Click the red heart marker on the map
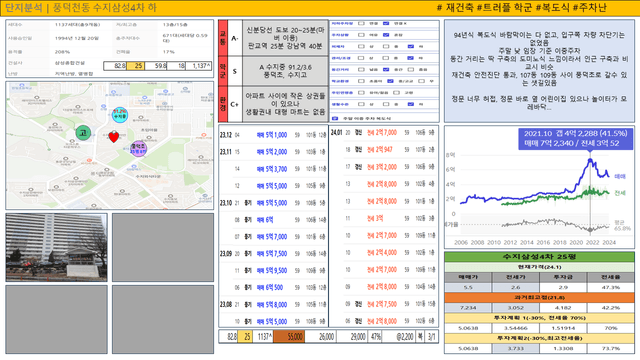 113,137
